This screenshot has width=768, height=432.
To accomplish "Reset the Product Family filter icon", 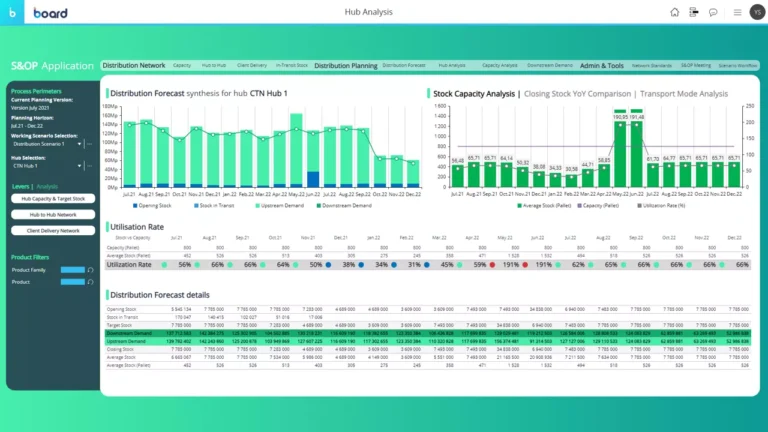I will [89, 270].
